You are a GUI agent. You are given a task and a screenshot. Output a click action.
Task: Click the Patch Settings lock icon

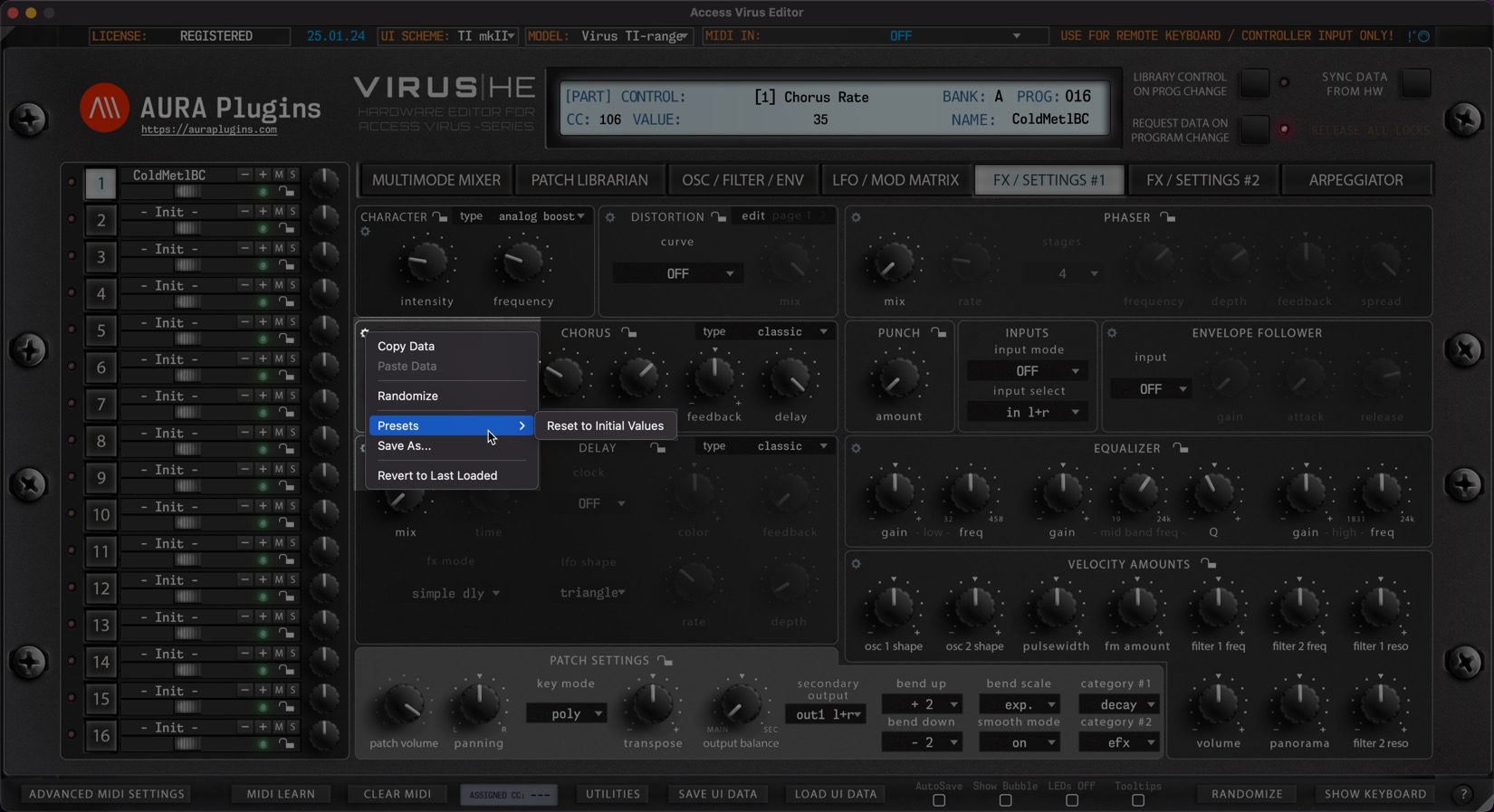pos(665,661)
